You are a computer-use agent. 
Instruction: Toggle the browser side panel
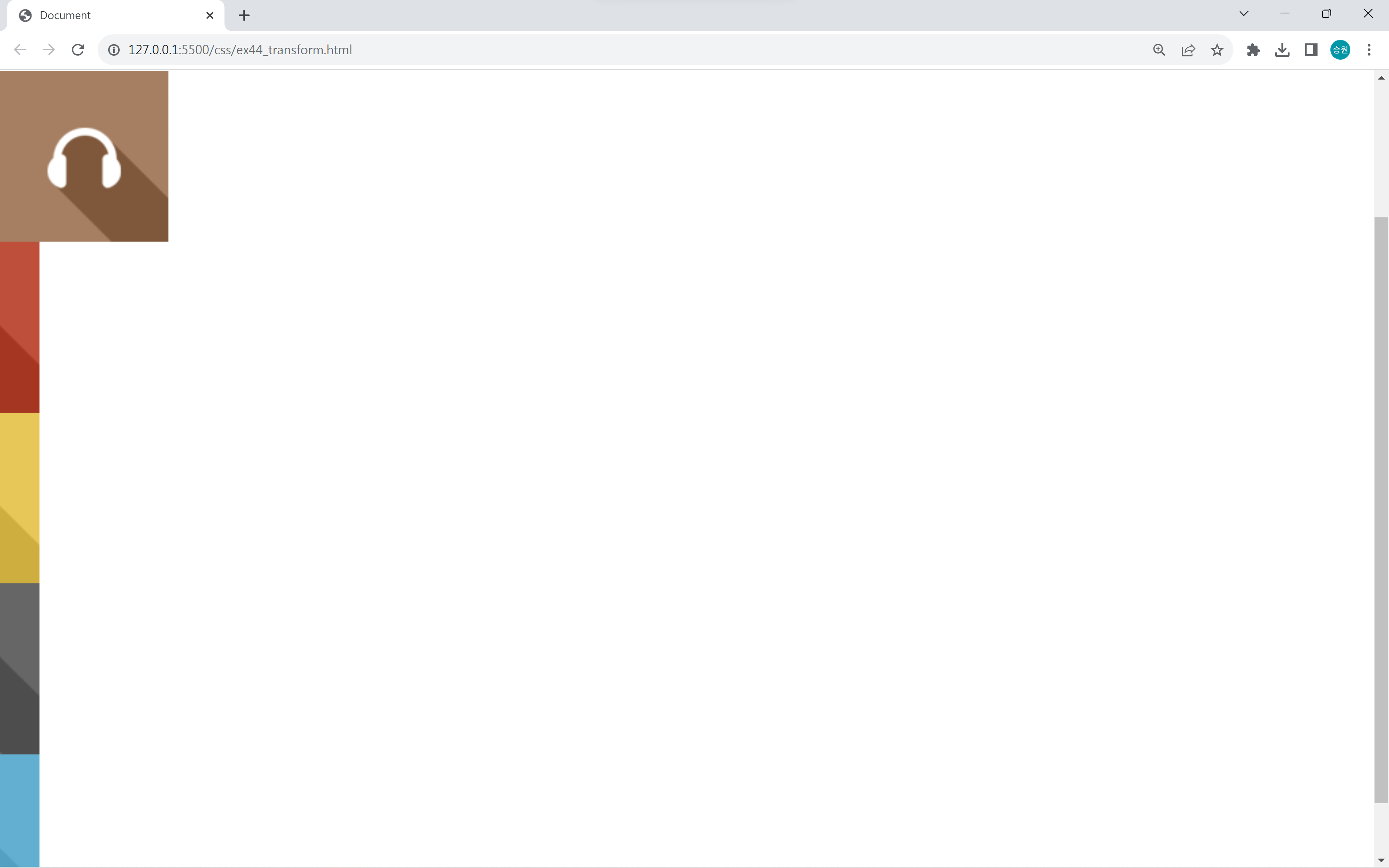(x=1311, y=50)
